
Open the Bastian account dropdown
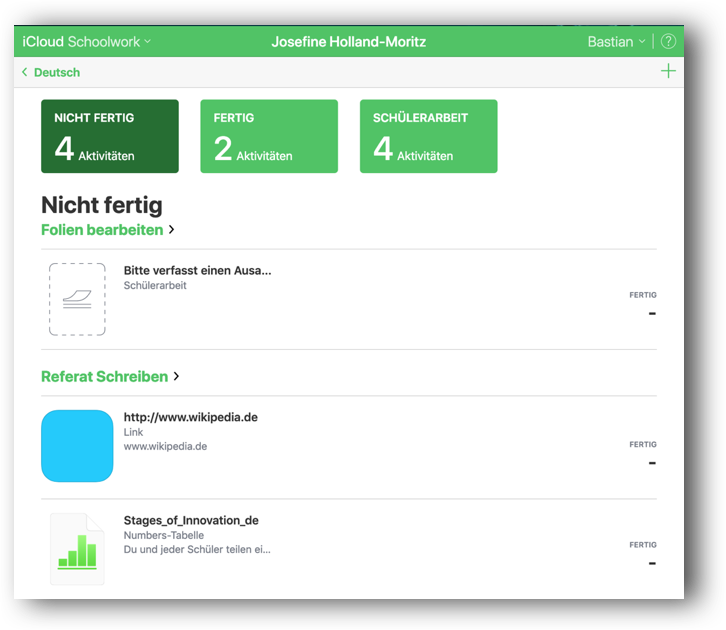616,42
